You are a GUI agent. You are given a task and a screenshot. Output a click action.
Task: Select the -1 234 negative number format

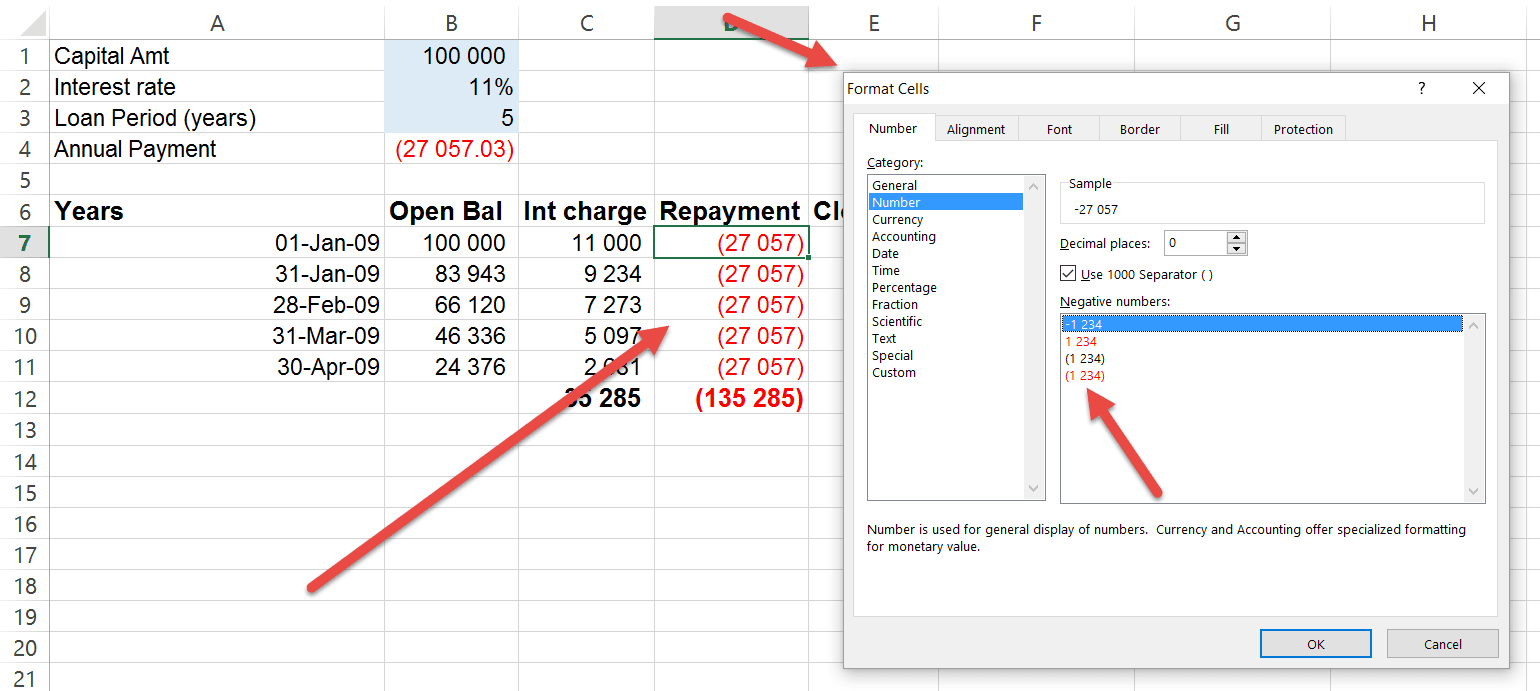pyautogui.click(x=1262, y=324)
